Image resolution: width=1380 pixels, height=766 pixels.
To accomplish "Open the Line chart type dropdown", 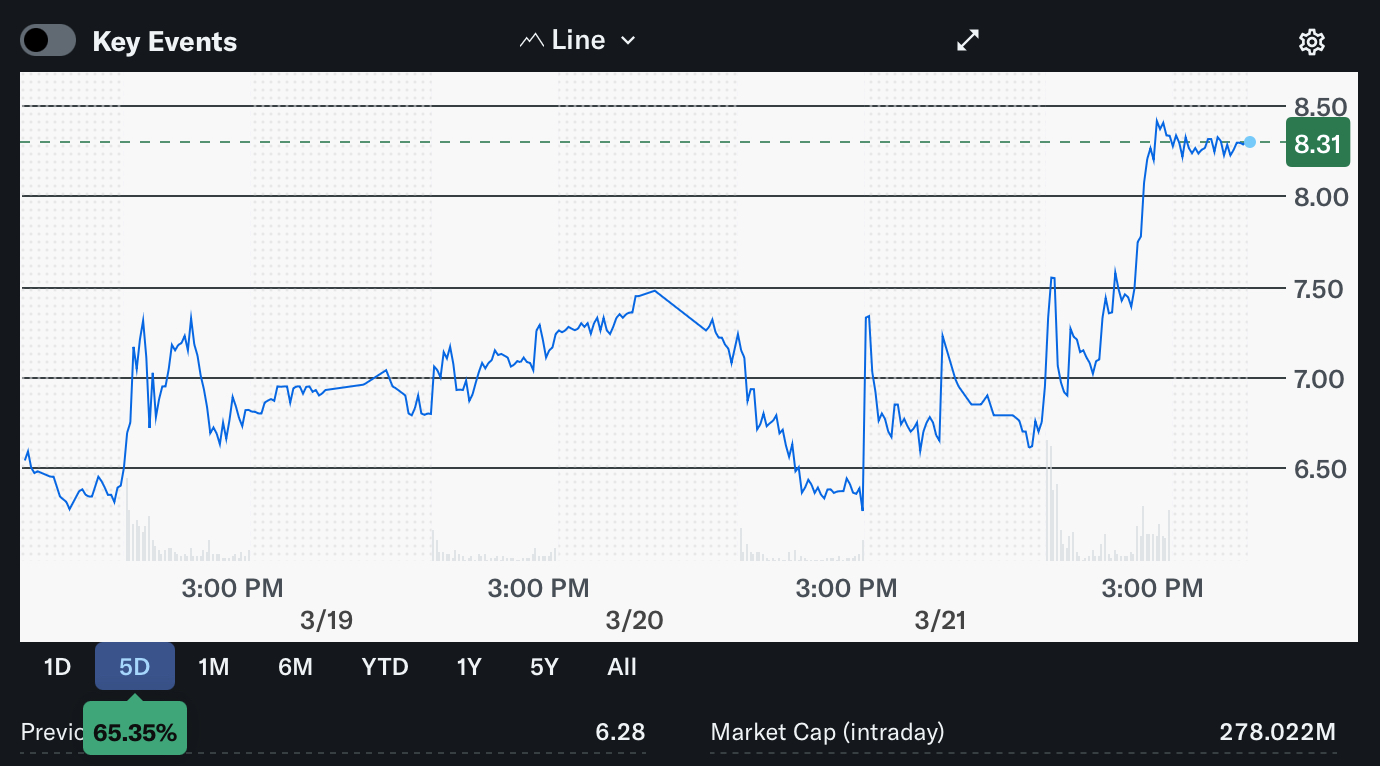I will [x=578, y=40].
